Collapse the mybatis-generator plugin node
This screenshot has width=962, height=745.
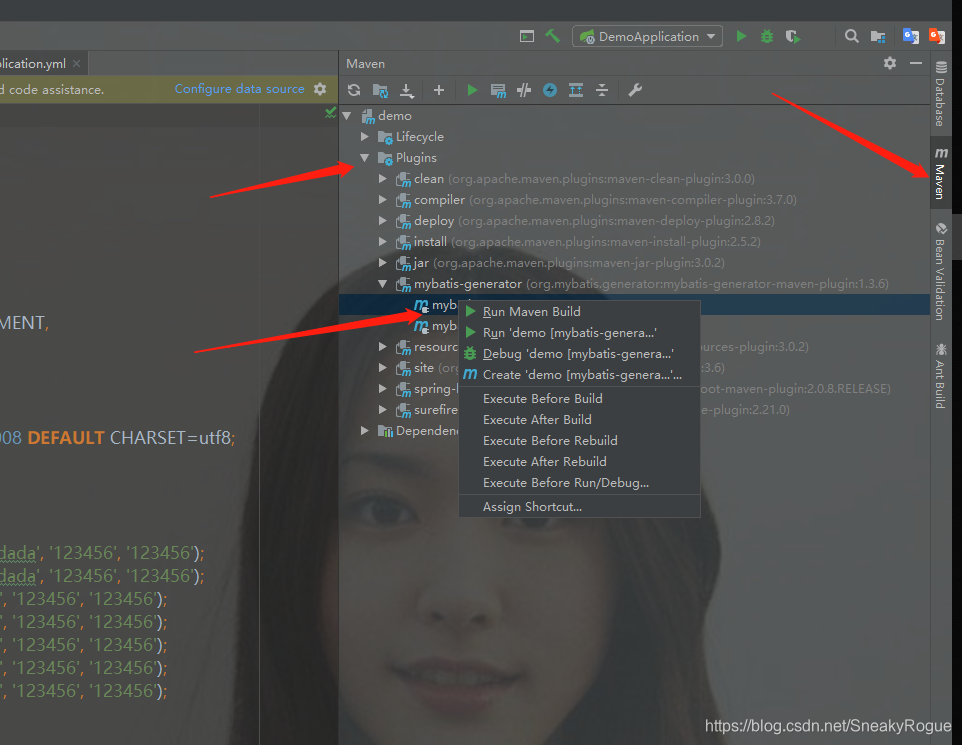pos(382,284)
